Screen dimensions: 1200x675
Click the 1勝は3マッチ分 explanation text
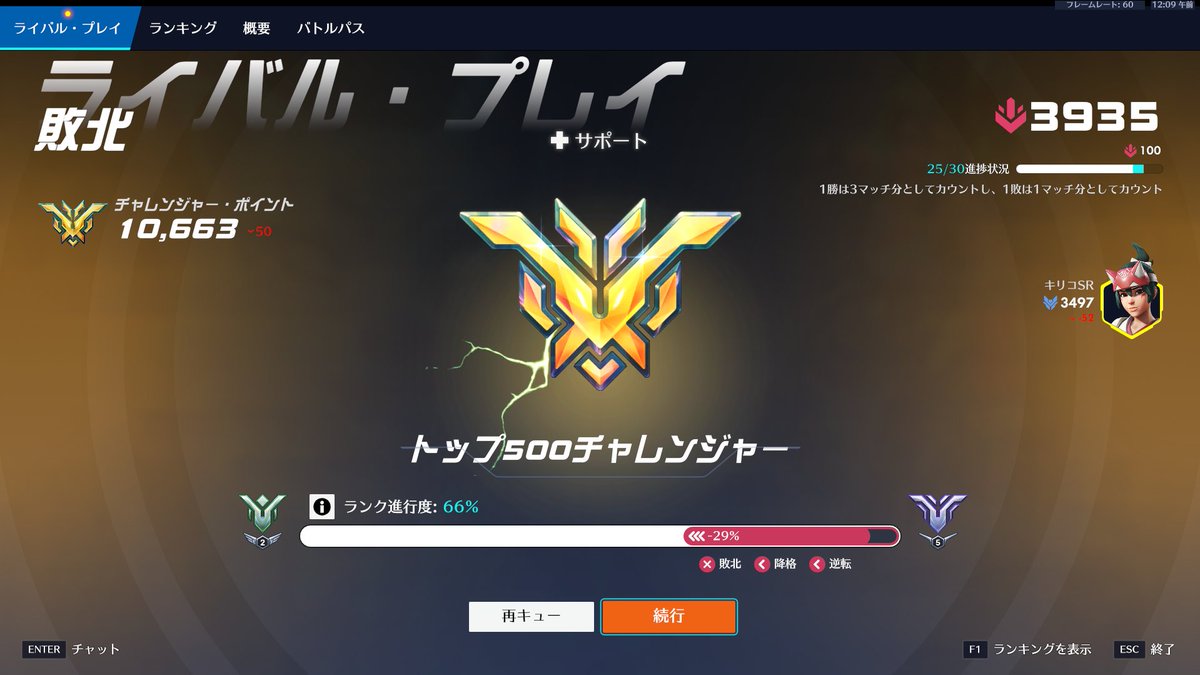pyautogui.click(x=990, y=189)
